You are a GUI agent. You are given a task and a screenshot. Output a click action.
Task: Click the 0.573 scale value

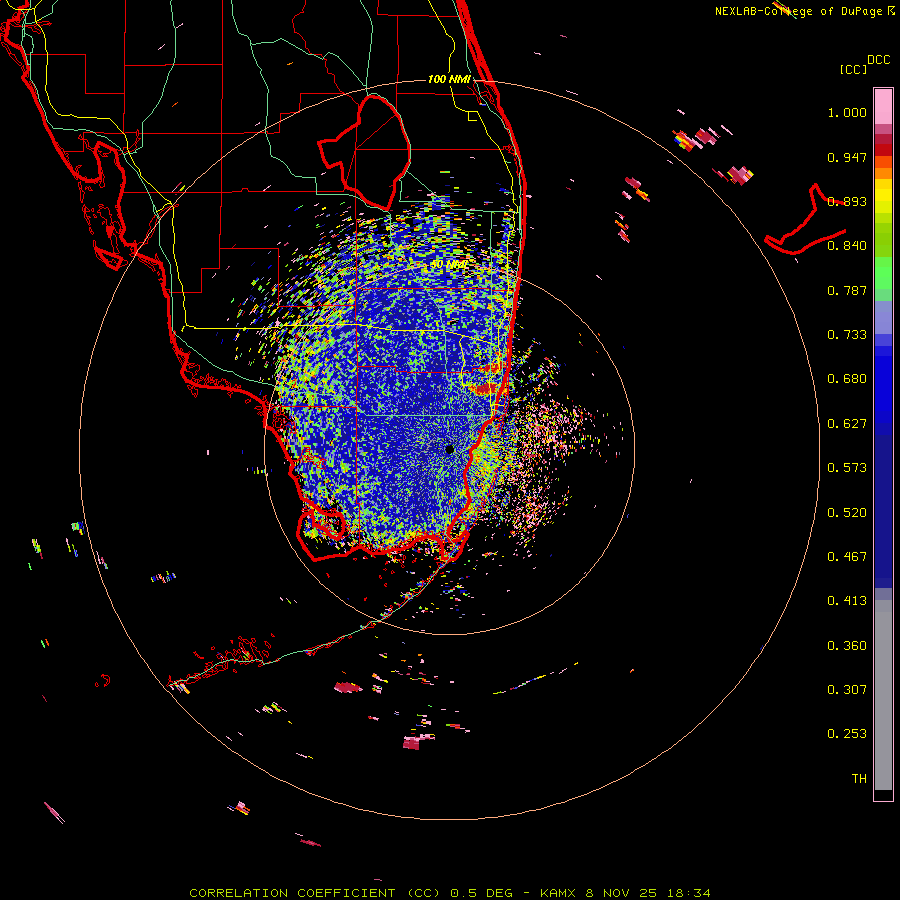pos(847,468)
